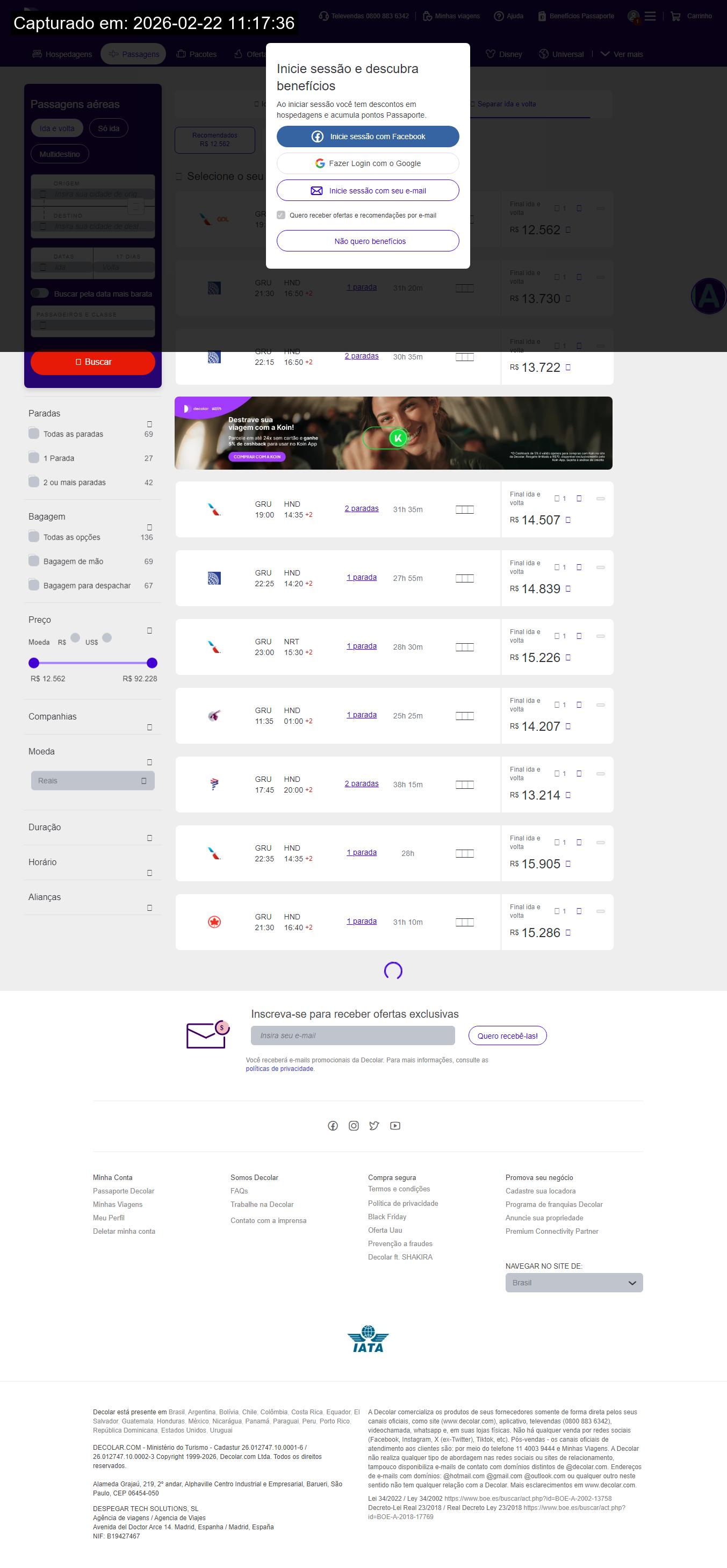Check the 'Bagagem de mão' filter
This screenshot has height=1568, width=727.
click(34, 560)
